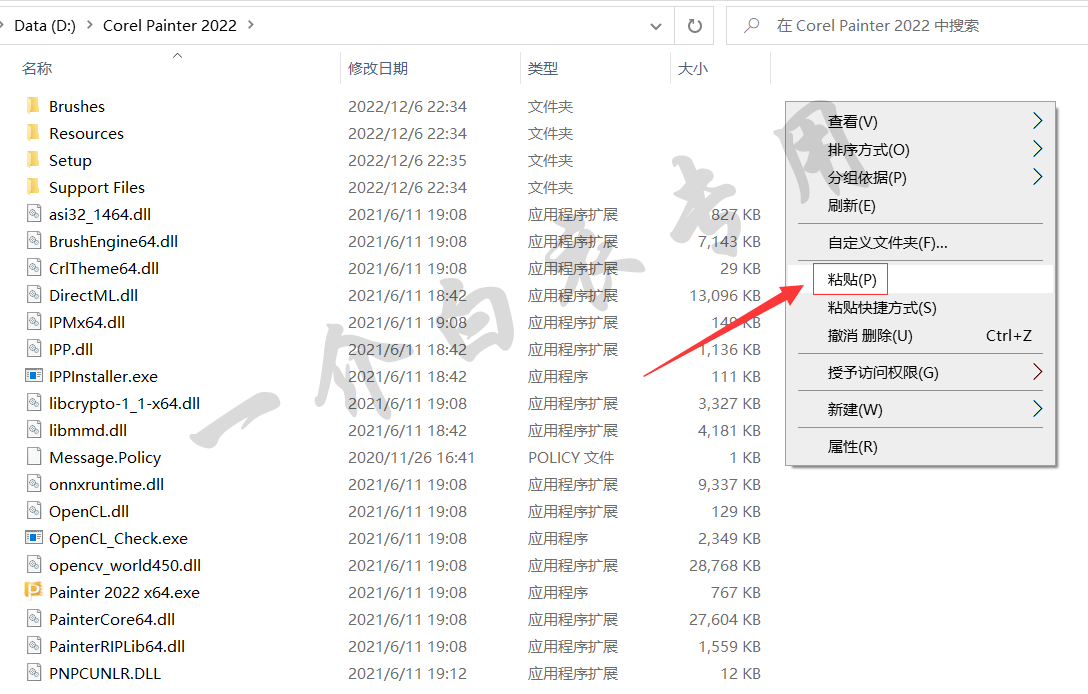Image resolution: width=1088 pixels, height=694 pixels.
Task: Click the DirectML.dll file icon
Action: tap(33, 295)
